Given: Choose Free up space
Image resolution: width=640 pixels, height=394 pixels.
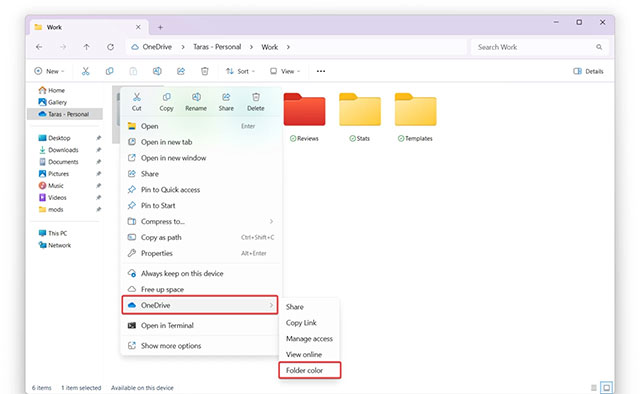Looking at the screenshot, I should [x=200, y=289].
